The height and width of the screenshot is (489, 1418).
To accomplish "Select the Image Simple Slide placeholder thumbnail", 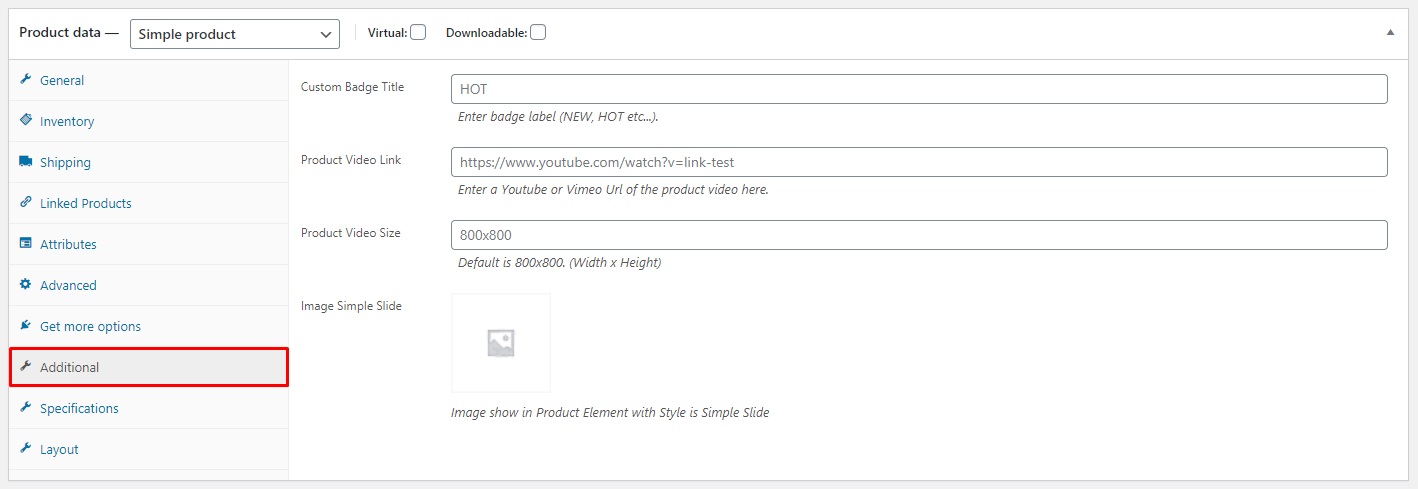I will click(501, 343).
